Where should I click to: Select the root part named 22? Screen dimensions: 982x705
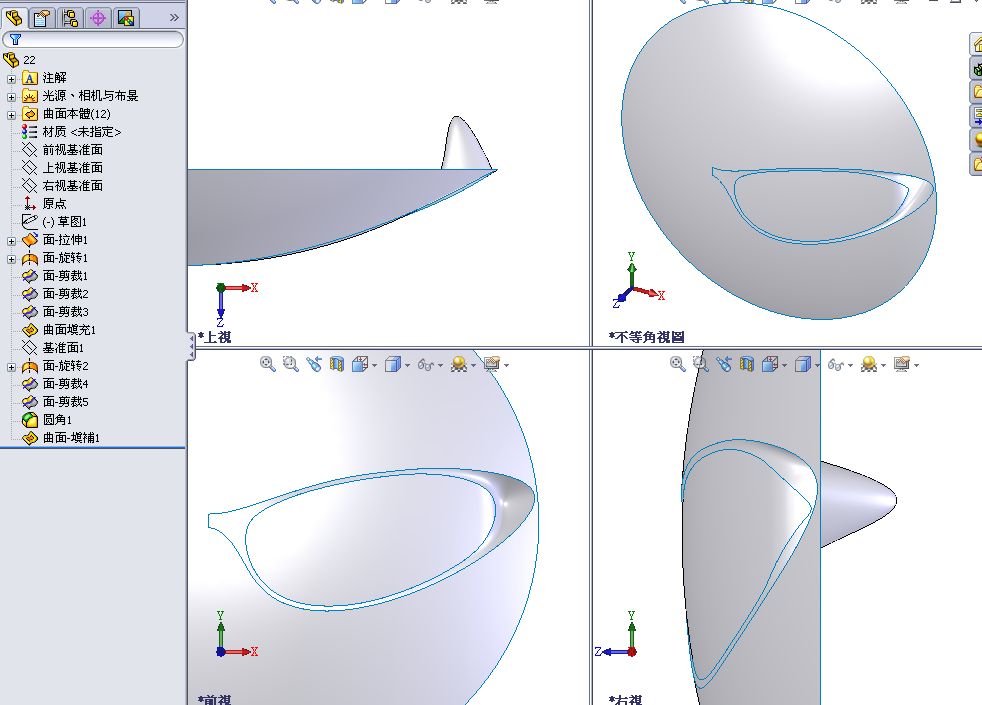(x=19, y=59)
